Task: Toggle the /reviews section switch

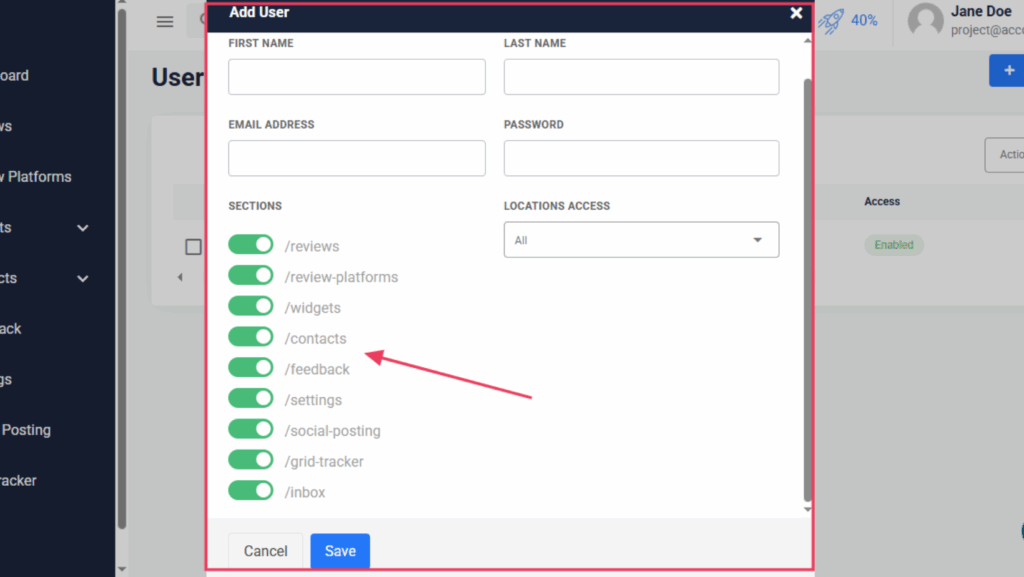Action: 250,246
